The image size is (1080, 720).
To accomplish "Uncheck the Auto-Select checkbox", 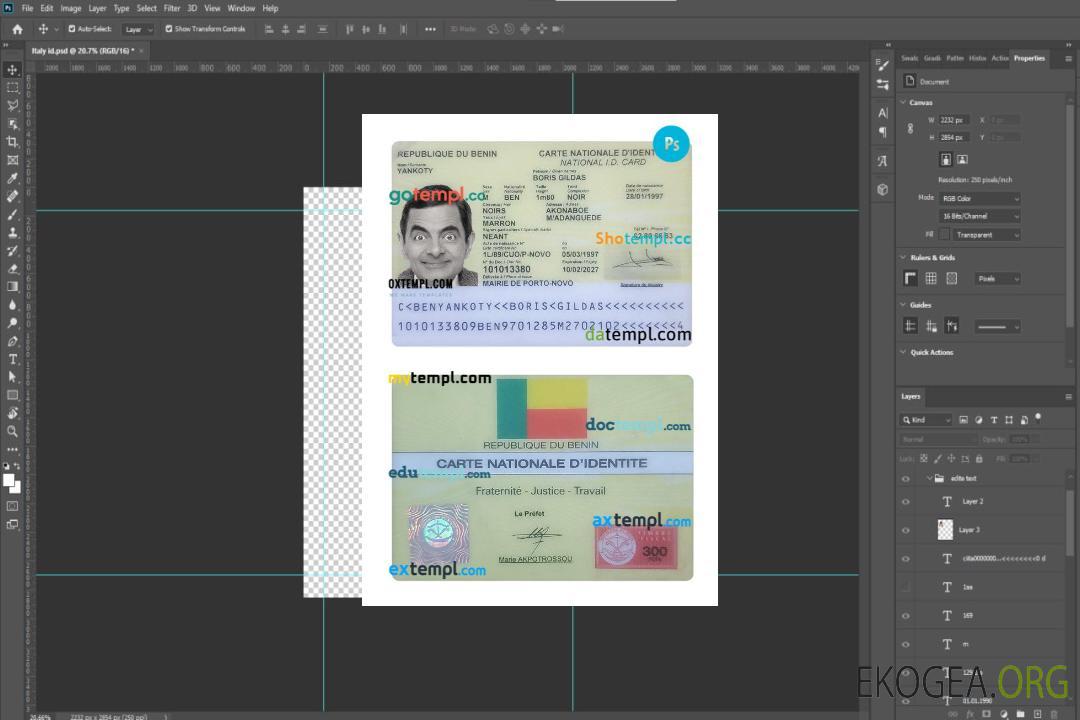I will [72, 29].
